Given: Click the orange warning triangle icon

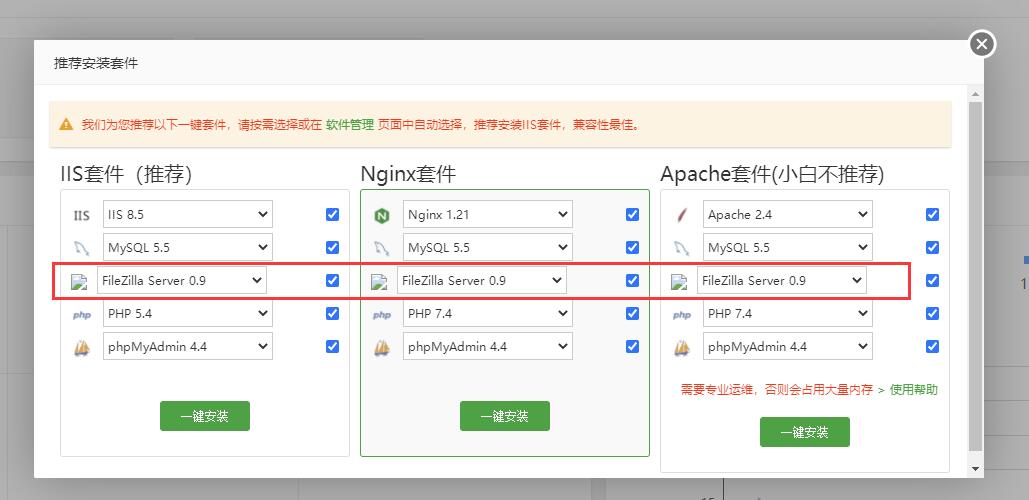Looking at the screenshot, I should tap(66, 124).
